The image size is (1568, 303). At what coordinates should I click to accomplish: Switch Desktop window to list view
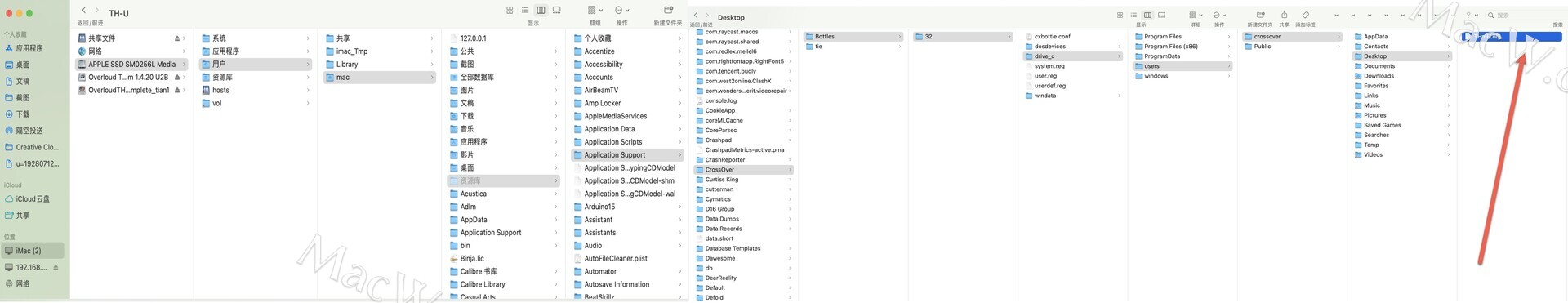1134,15
